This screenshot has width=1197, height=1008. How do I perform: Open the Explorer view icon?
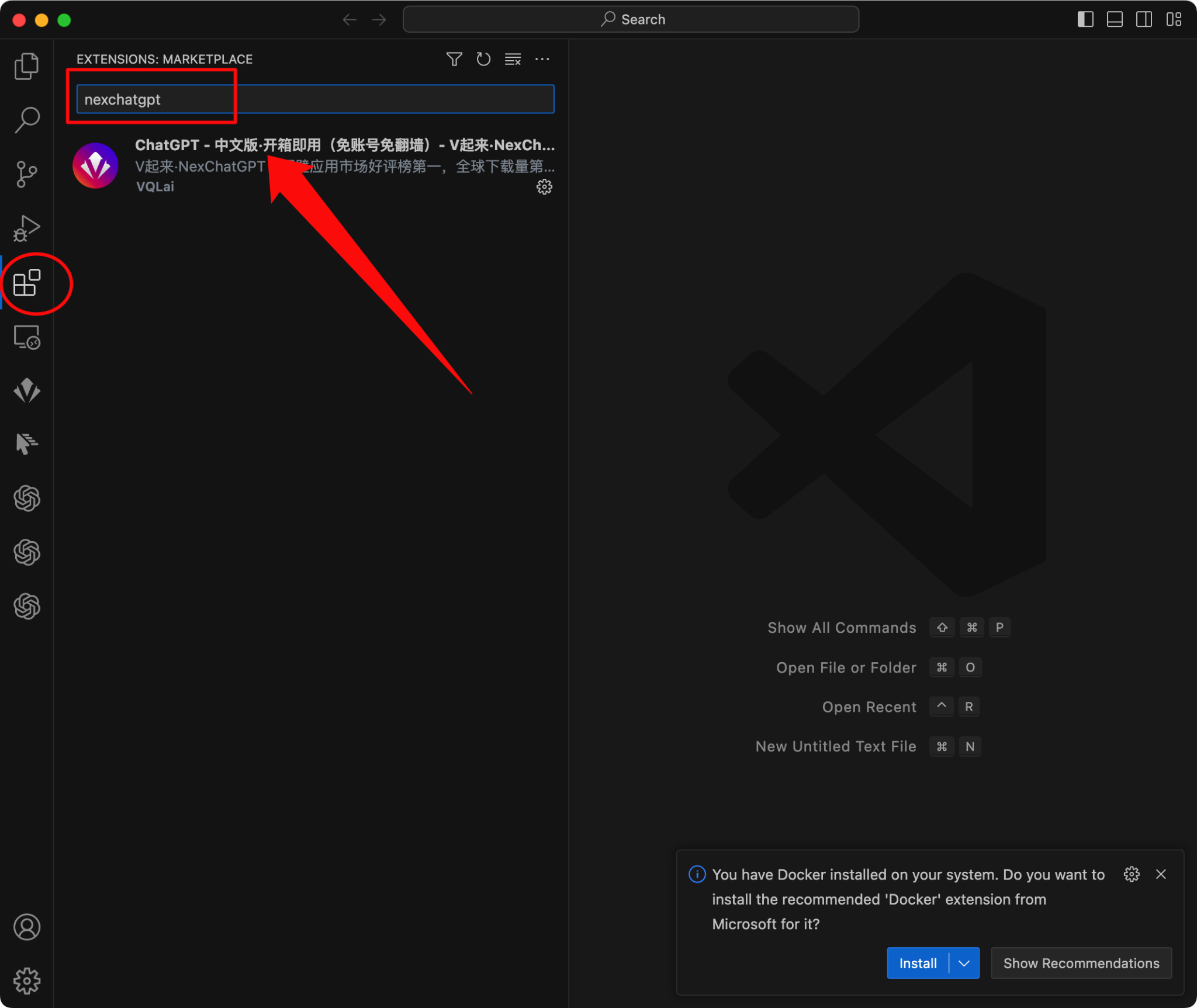point(26,66)
